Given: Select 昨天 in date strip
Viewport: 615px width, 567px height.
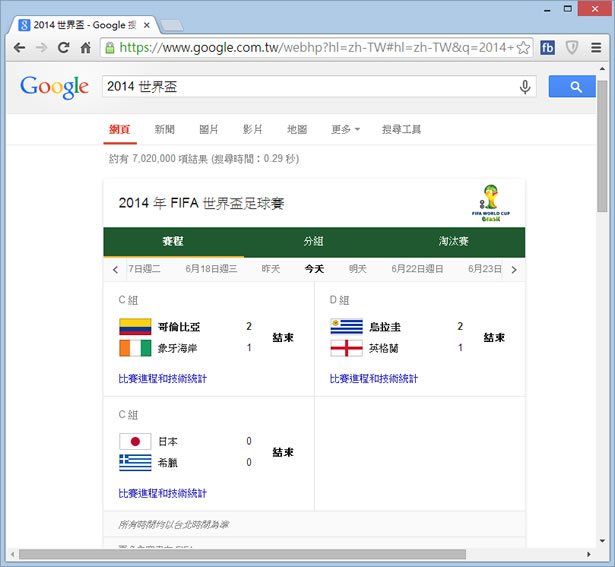Looking at the screenshot, I should (x=271, y=269).
